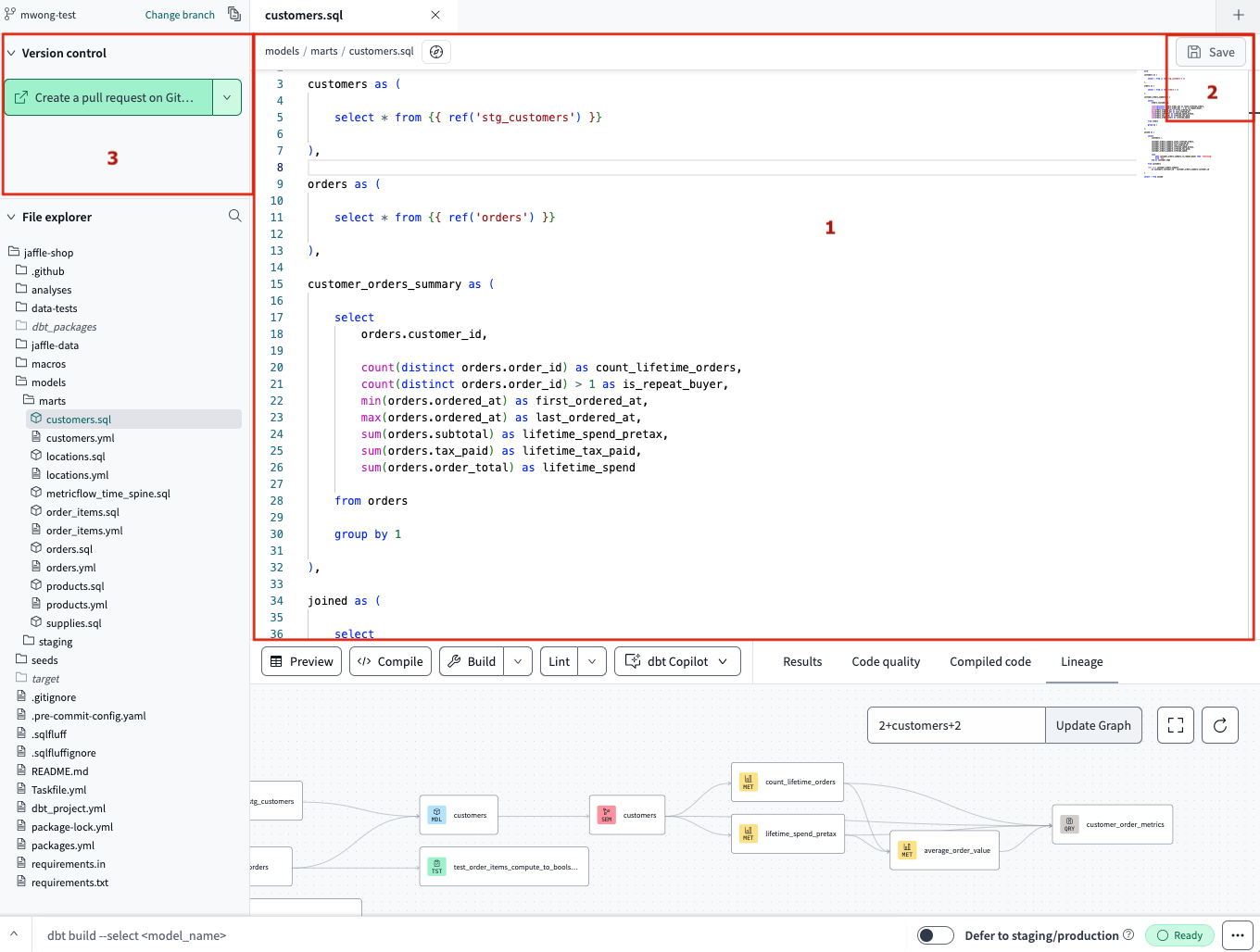Open the Create pull request dropdown arrow
1260x952 pixels.
click(x=226, y=96)
